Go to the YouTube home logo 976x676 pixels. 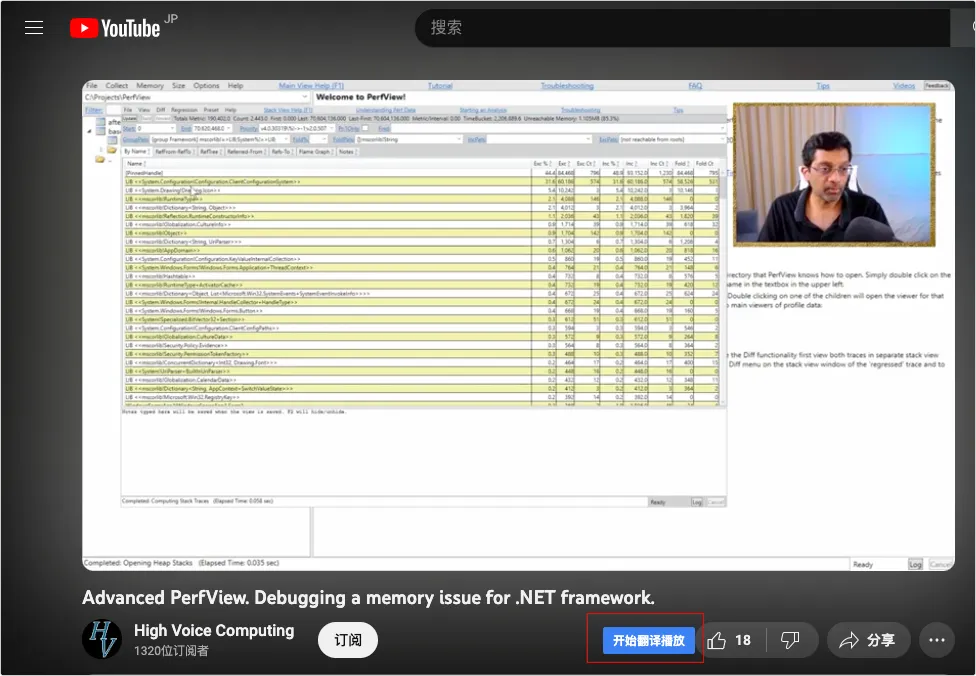pos(115,28)
